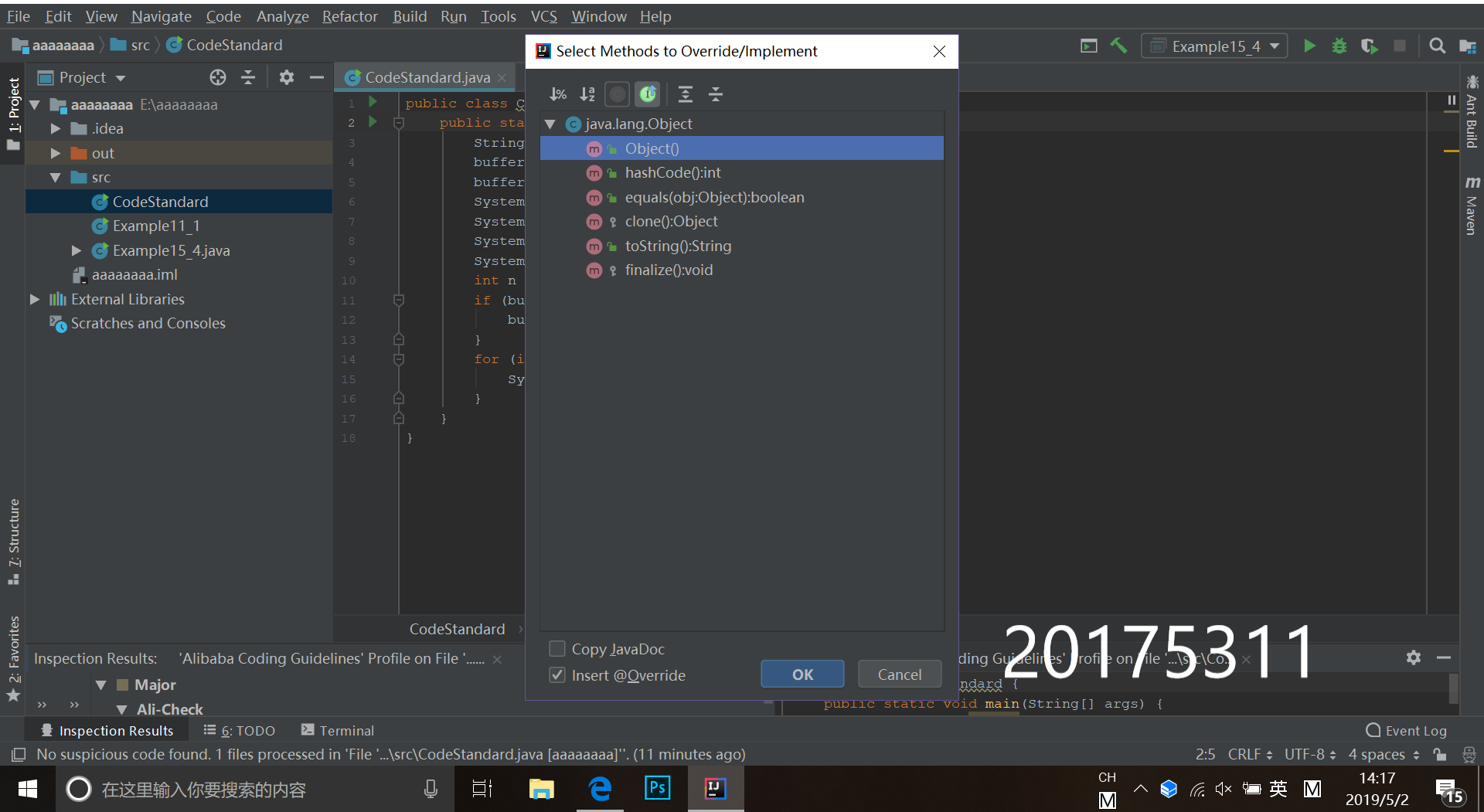Sort methods alphabetically in dialog toolbar
Viewport: 1484px width, 812px height.
[x=587, y=94]
